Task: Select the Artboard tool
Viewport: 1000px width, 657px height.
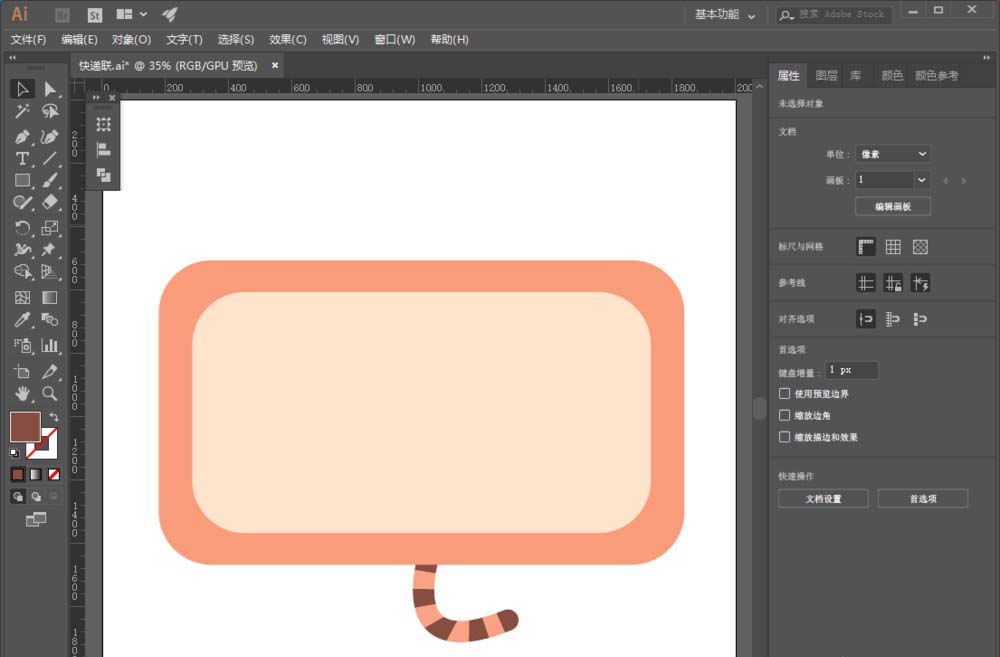Action: (22, 371)
